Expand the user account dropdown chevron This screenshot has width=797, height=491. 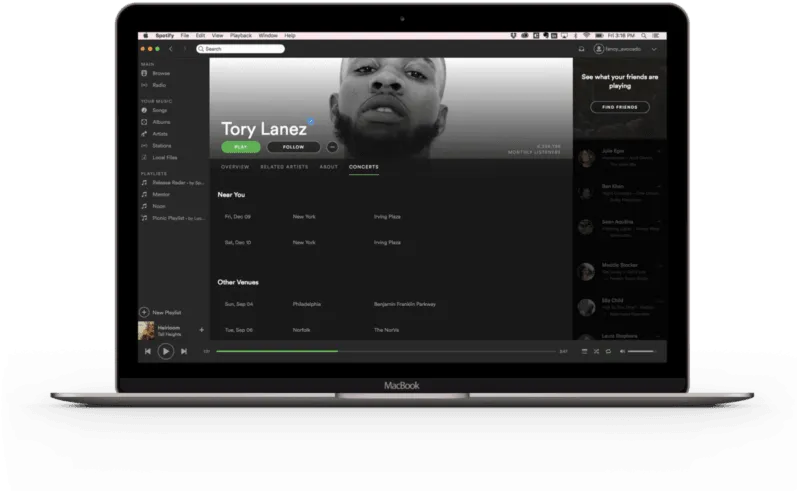(x=654, y=49)
